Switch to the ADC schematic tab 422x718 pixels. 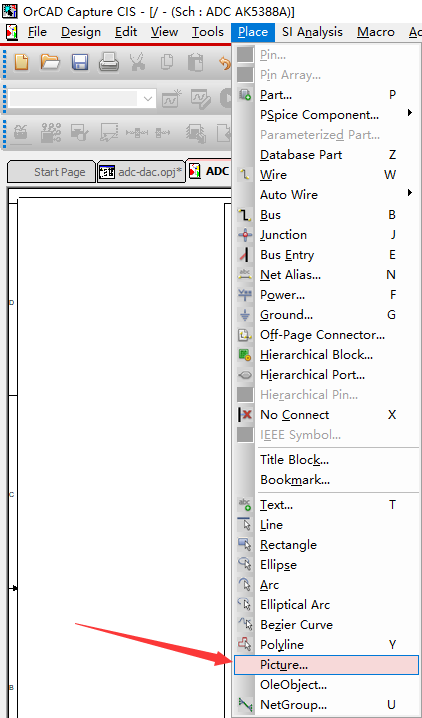click(209, 172)
